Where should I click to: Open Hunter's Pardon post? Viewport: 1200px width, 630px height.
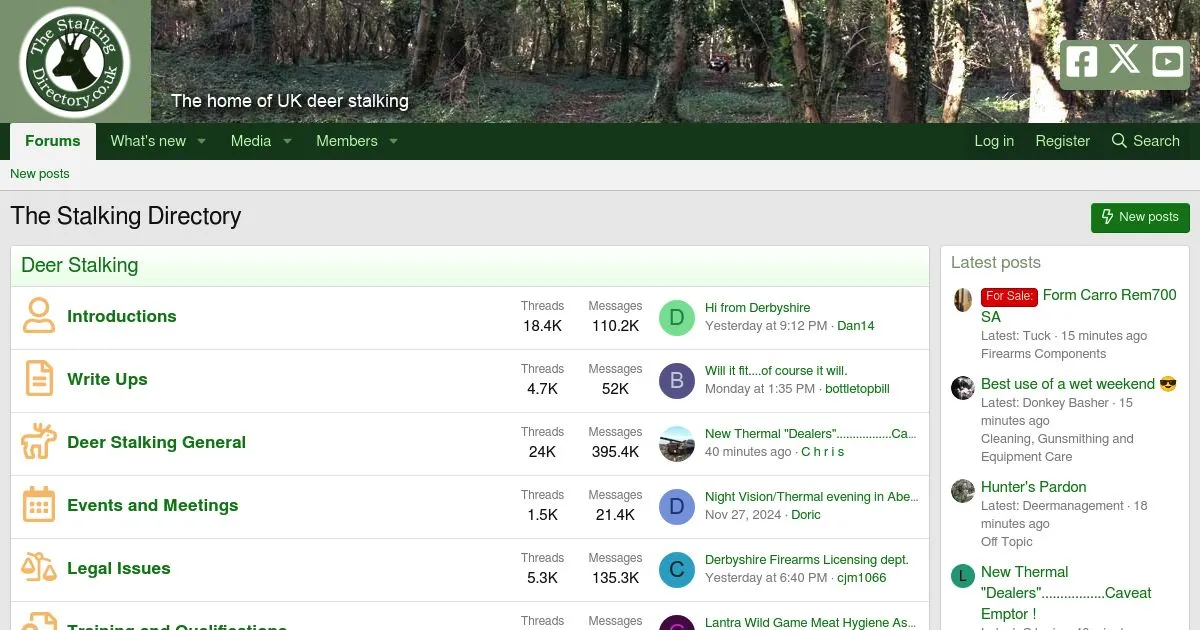point(1034,487)
